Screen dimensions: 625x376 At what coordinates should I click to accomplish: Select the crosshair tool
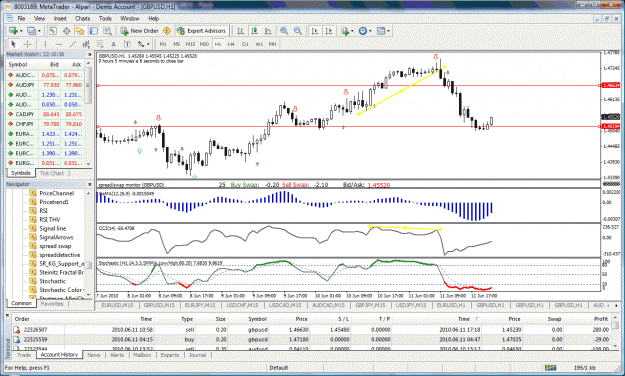click(28, 44)
